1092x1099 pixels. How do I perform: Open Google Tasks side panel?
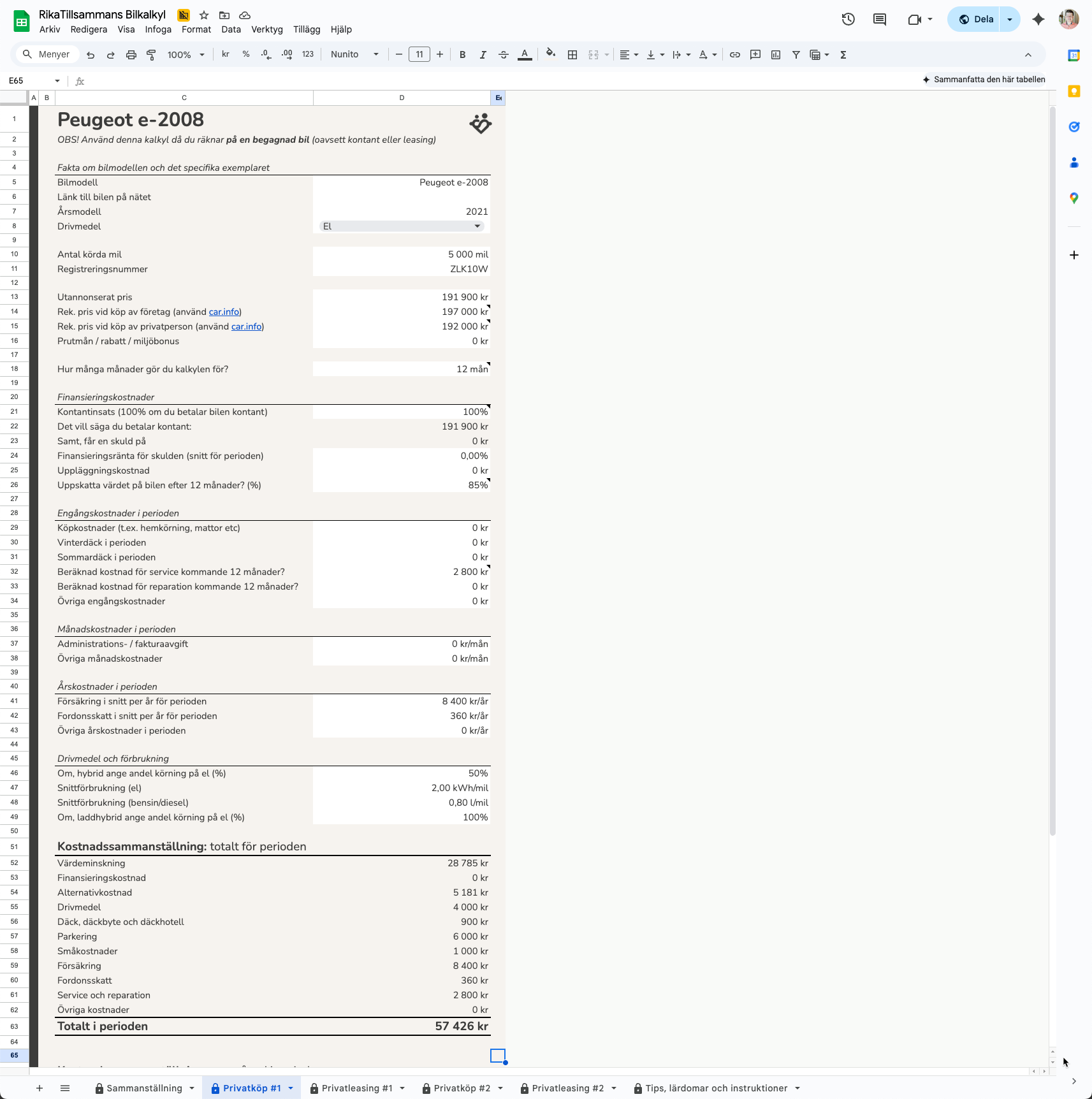pyautogui.click(x=1074, y=127)
